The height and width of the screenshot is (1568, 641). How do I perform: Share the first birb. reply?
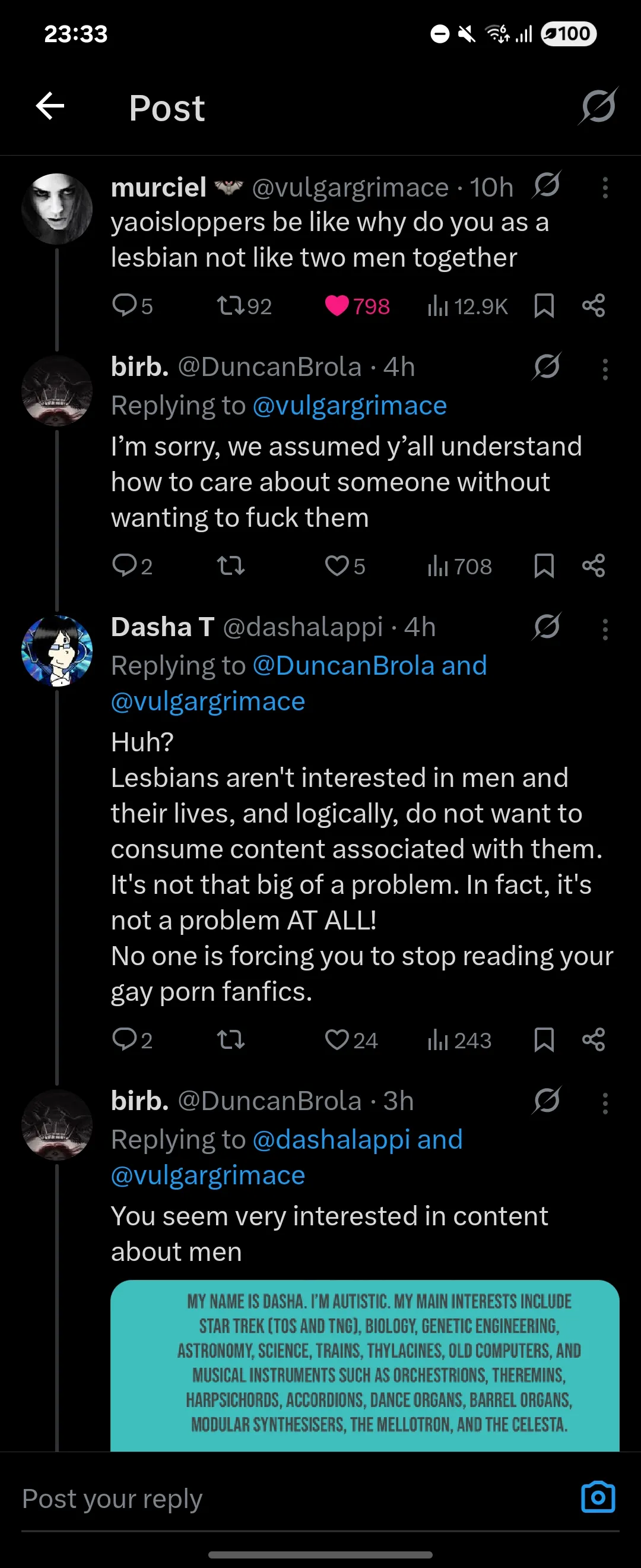pos(594,565)
